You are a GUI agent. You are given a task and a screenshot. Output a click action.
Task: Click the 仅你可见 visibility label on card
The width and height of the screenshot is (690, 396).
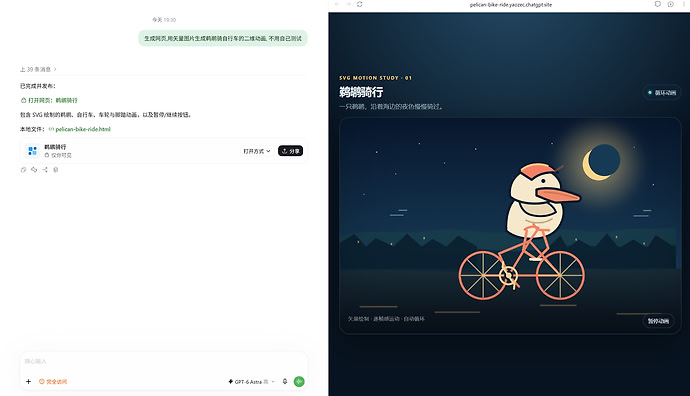click(58, 155)
